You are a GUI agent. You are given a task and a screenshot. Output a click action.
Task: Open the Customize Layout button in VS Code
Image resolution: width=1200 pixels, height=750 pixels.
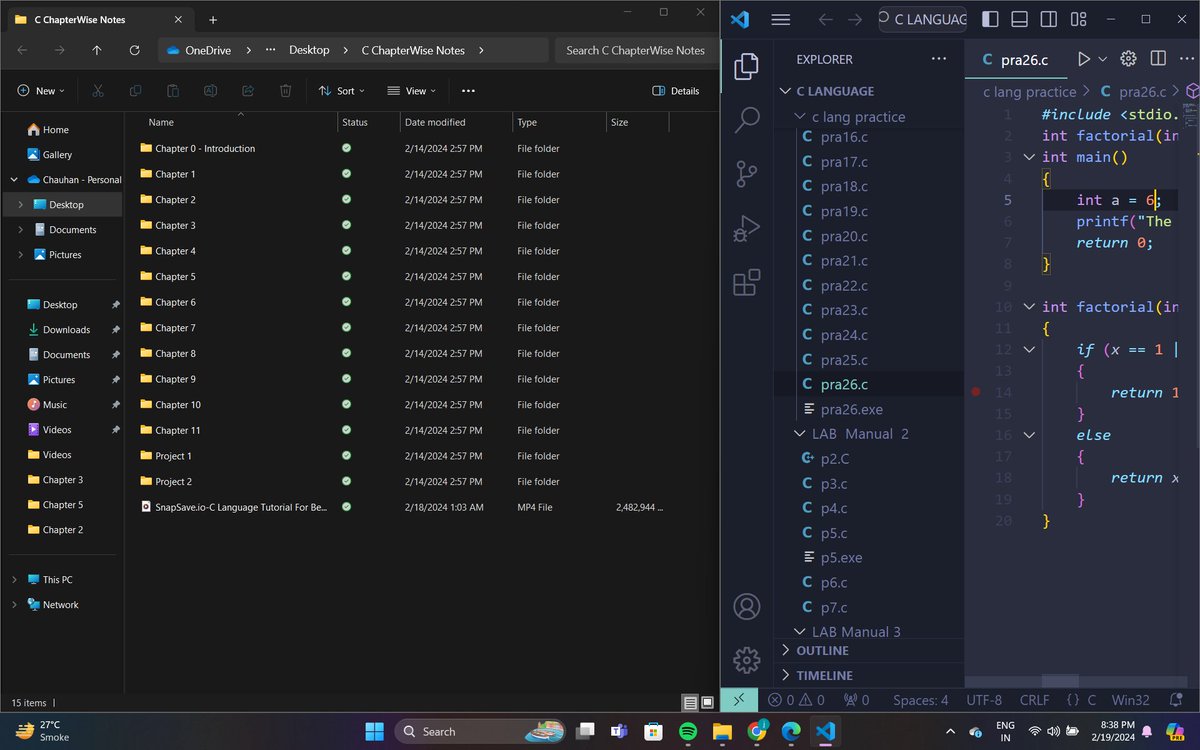(x=1078, y=19)
